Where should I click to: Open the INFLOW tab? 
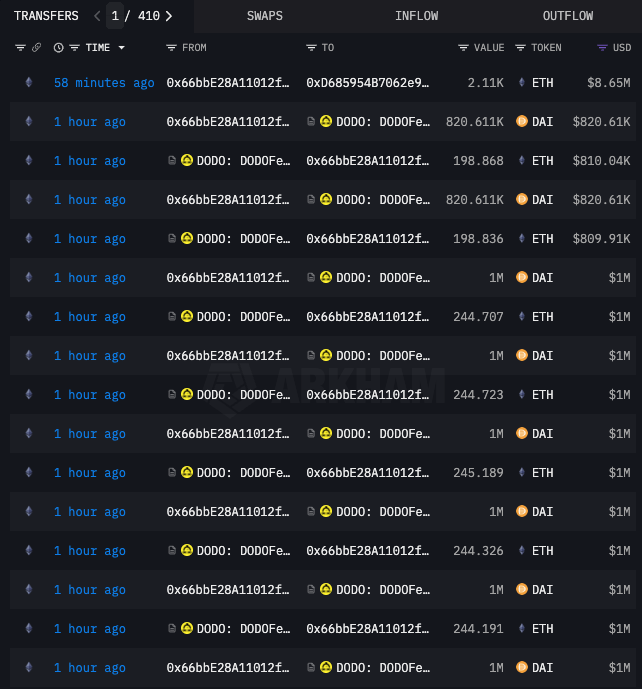(416, 16)
